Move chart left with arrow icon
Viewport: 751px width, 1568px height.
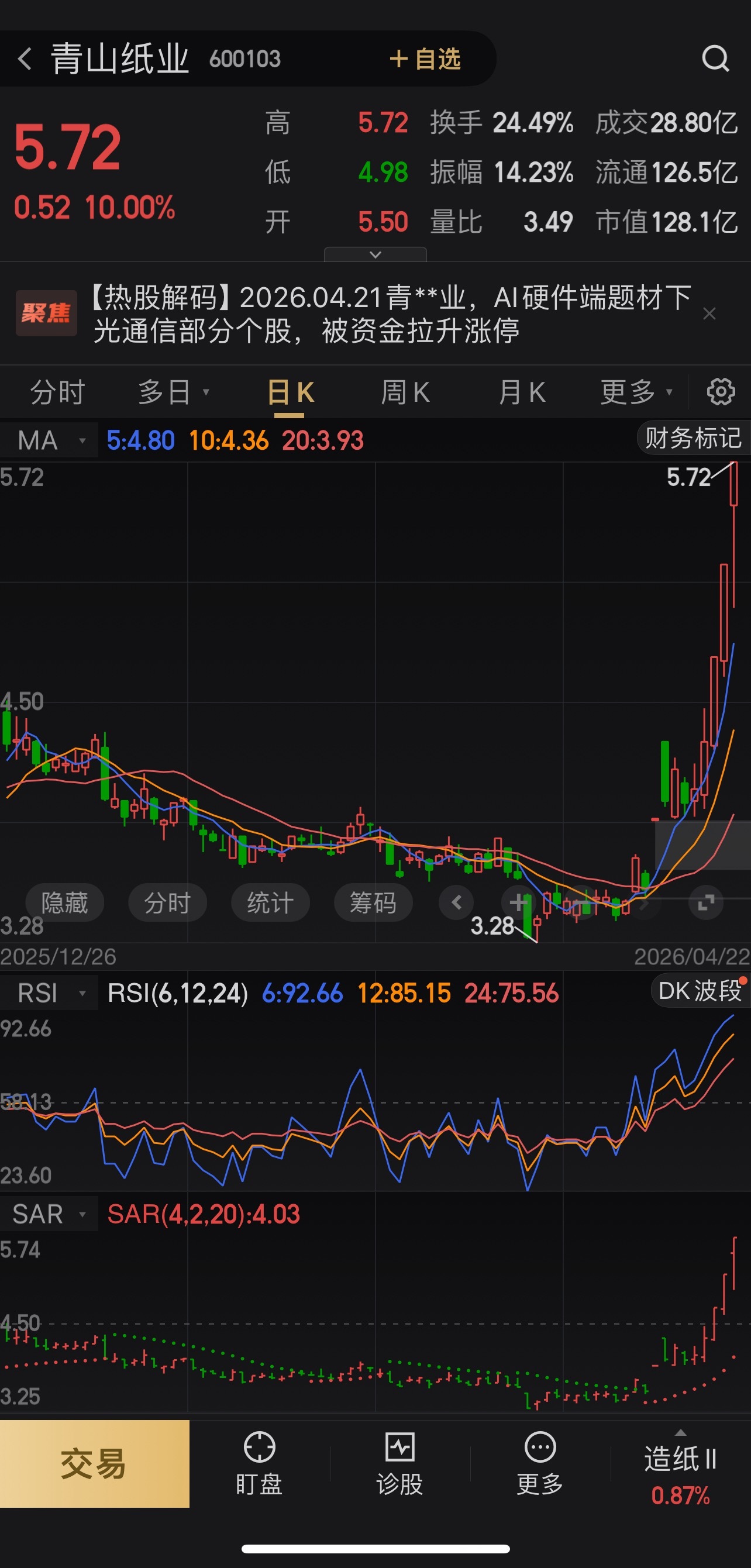click(x=456, y=902)
